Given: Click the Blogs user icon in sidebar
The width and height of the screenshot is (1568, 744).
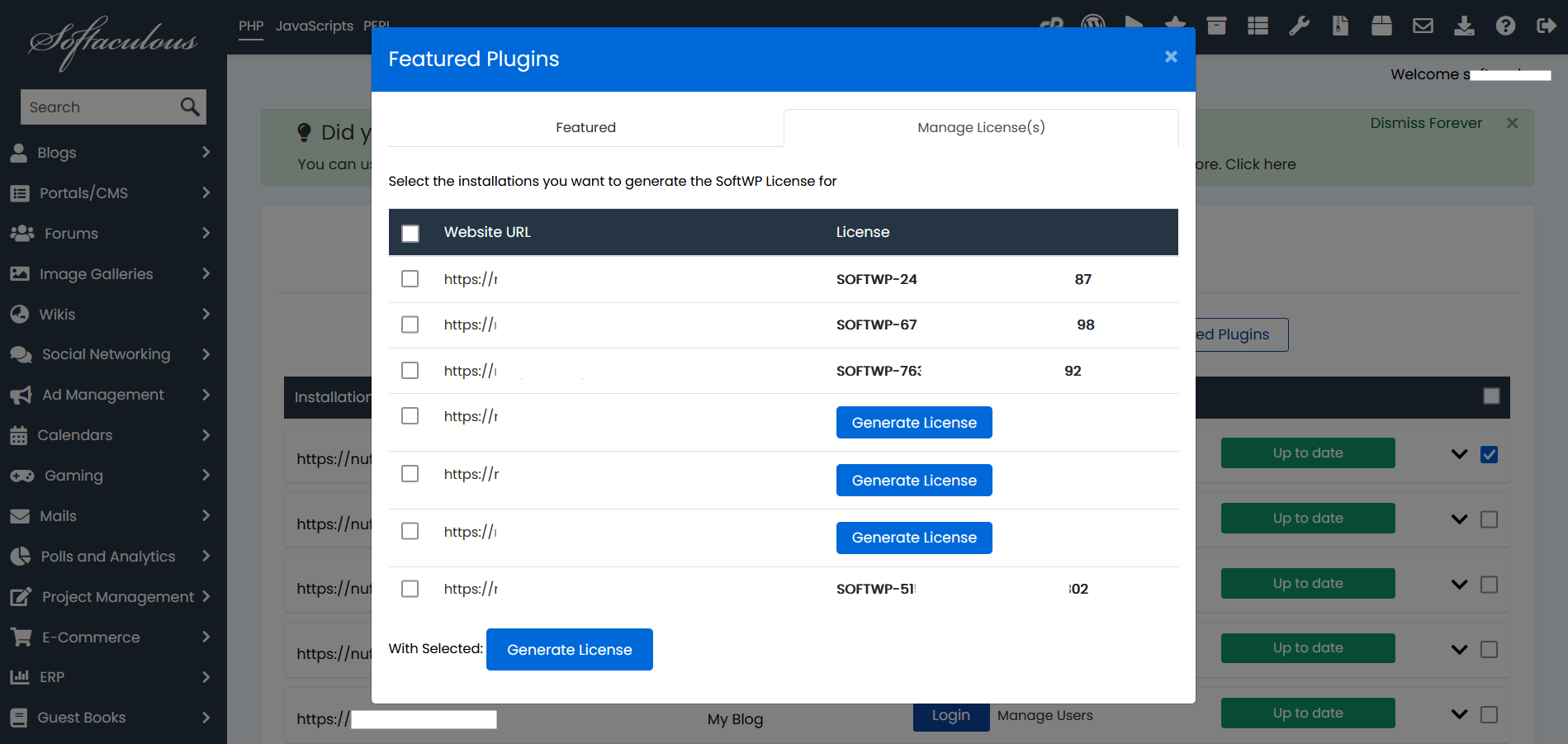Looking at the screenshot, I should tap(18, 153).
